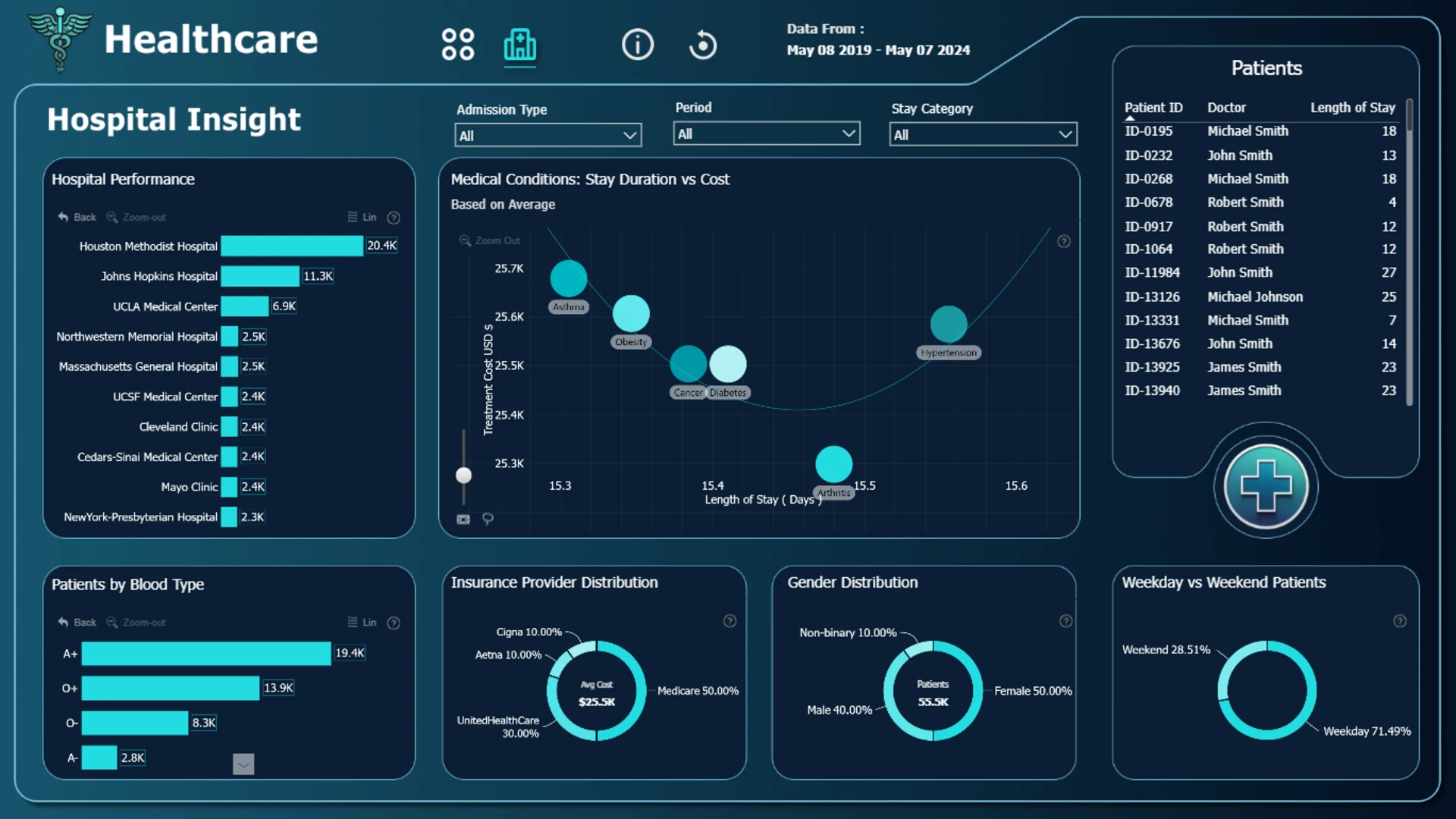Click the information circle icon in header

[x=638, y=45]
